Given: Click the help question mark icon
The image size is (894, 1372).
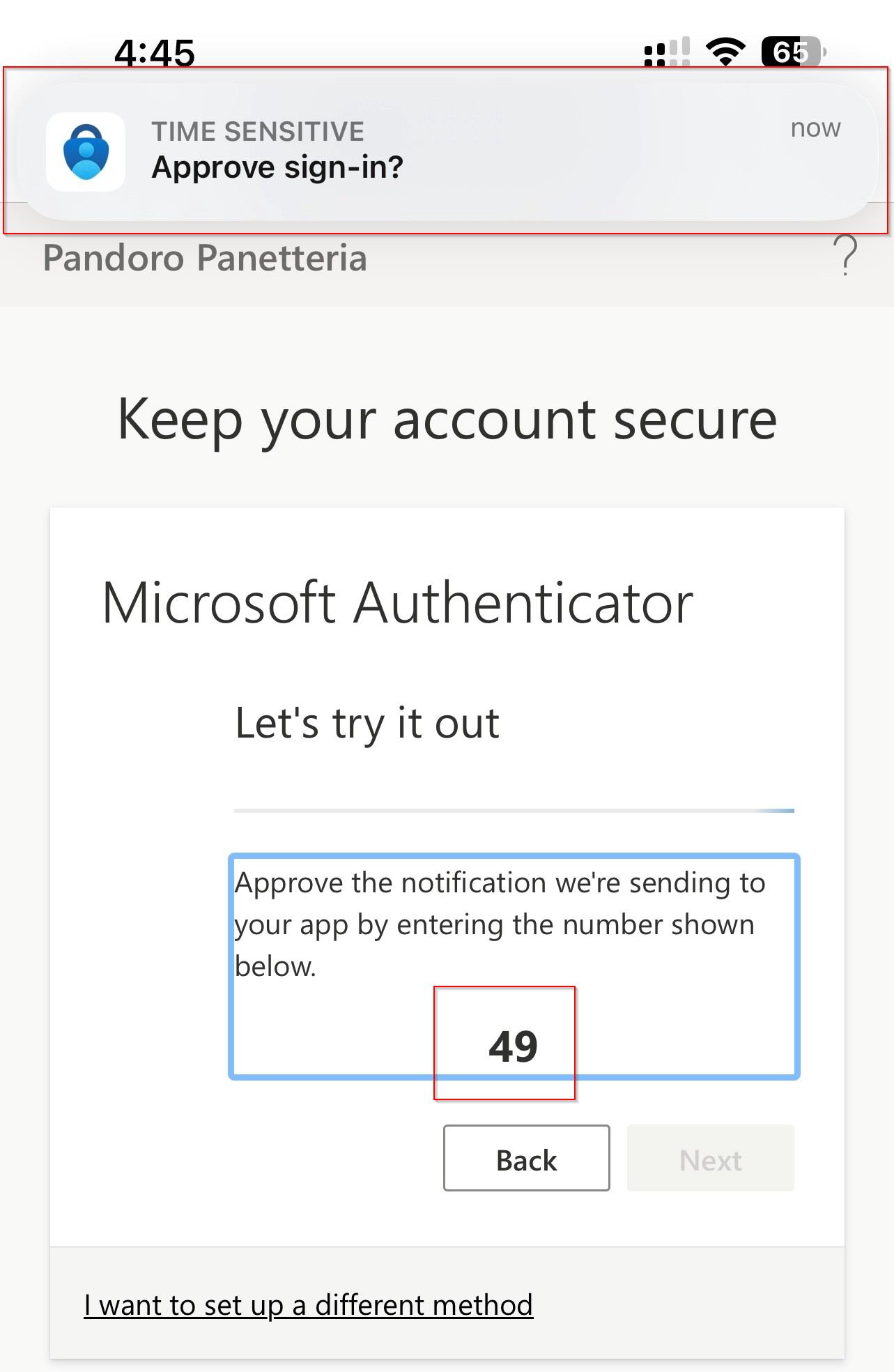Looking at the screenshot, I should coord(845,256).
